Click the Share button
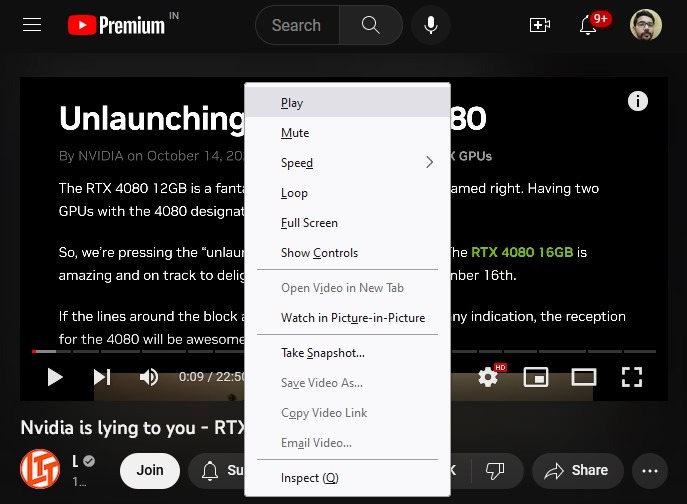This screenshot has height=504, width=687. [x=577, y=471]
